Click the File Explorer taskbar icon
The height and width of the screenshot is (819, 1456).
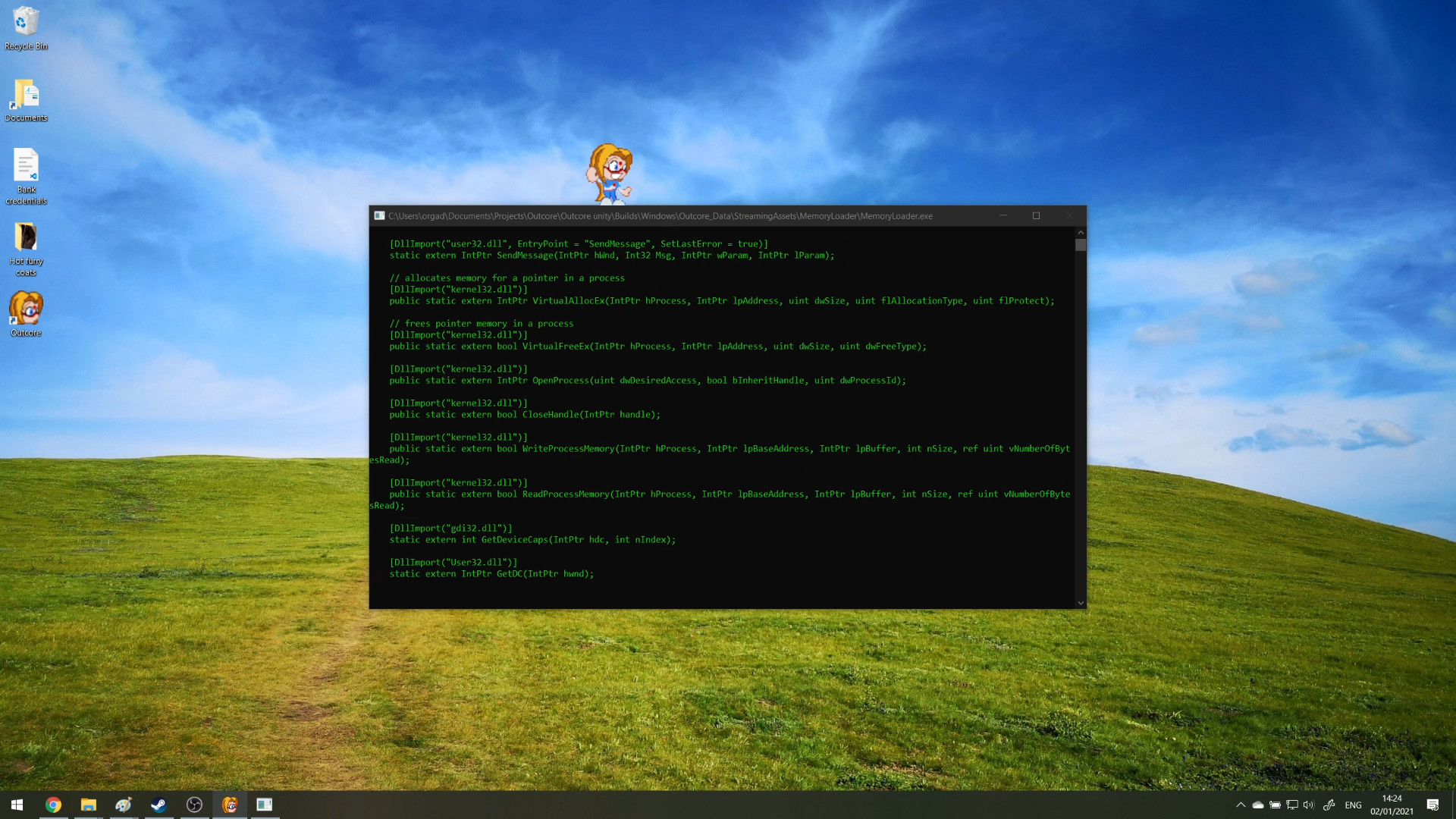click(88, 804)
